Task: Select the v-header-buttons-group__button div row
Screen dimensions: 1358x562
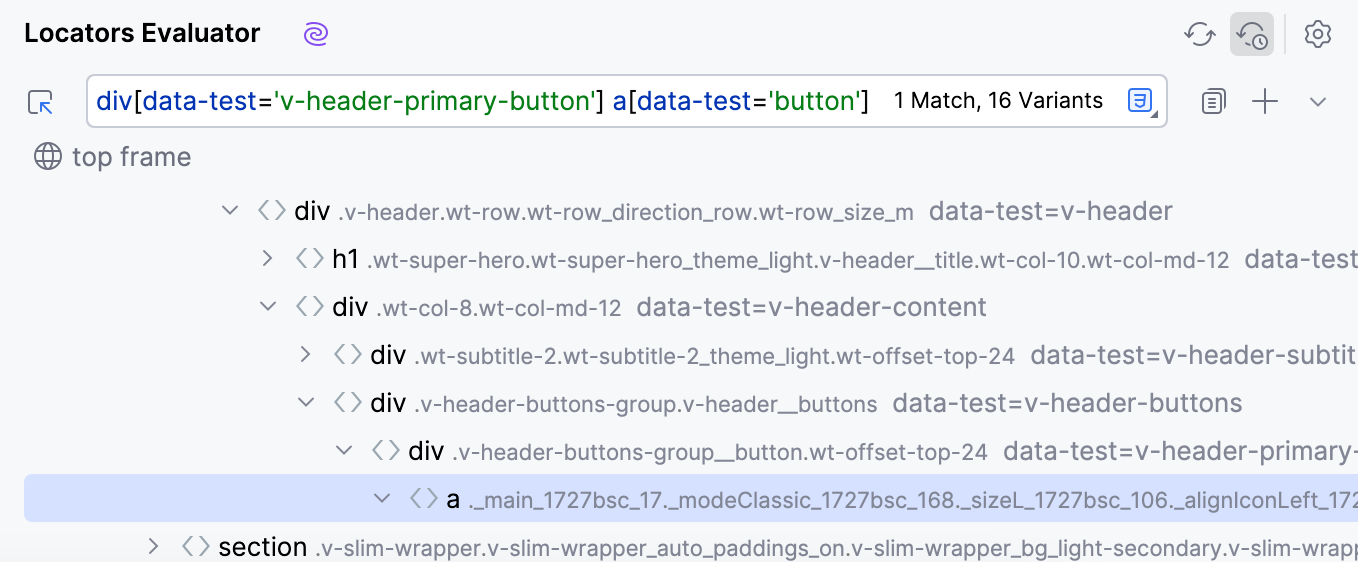Action: (691, 451)
